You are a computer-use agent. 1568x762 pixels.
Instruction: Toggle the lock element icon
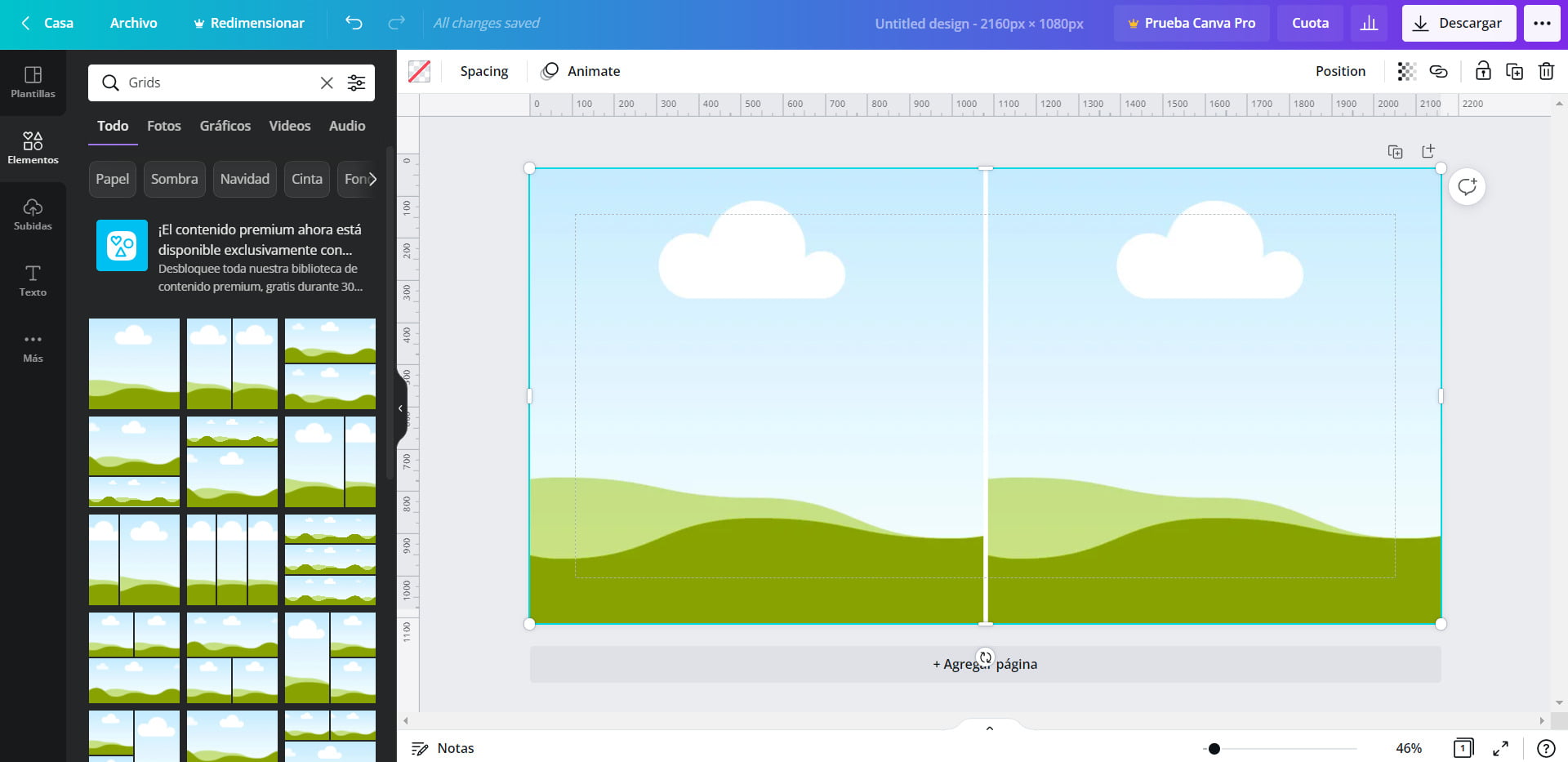1483,71
